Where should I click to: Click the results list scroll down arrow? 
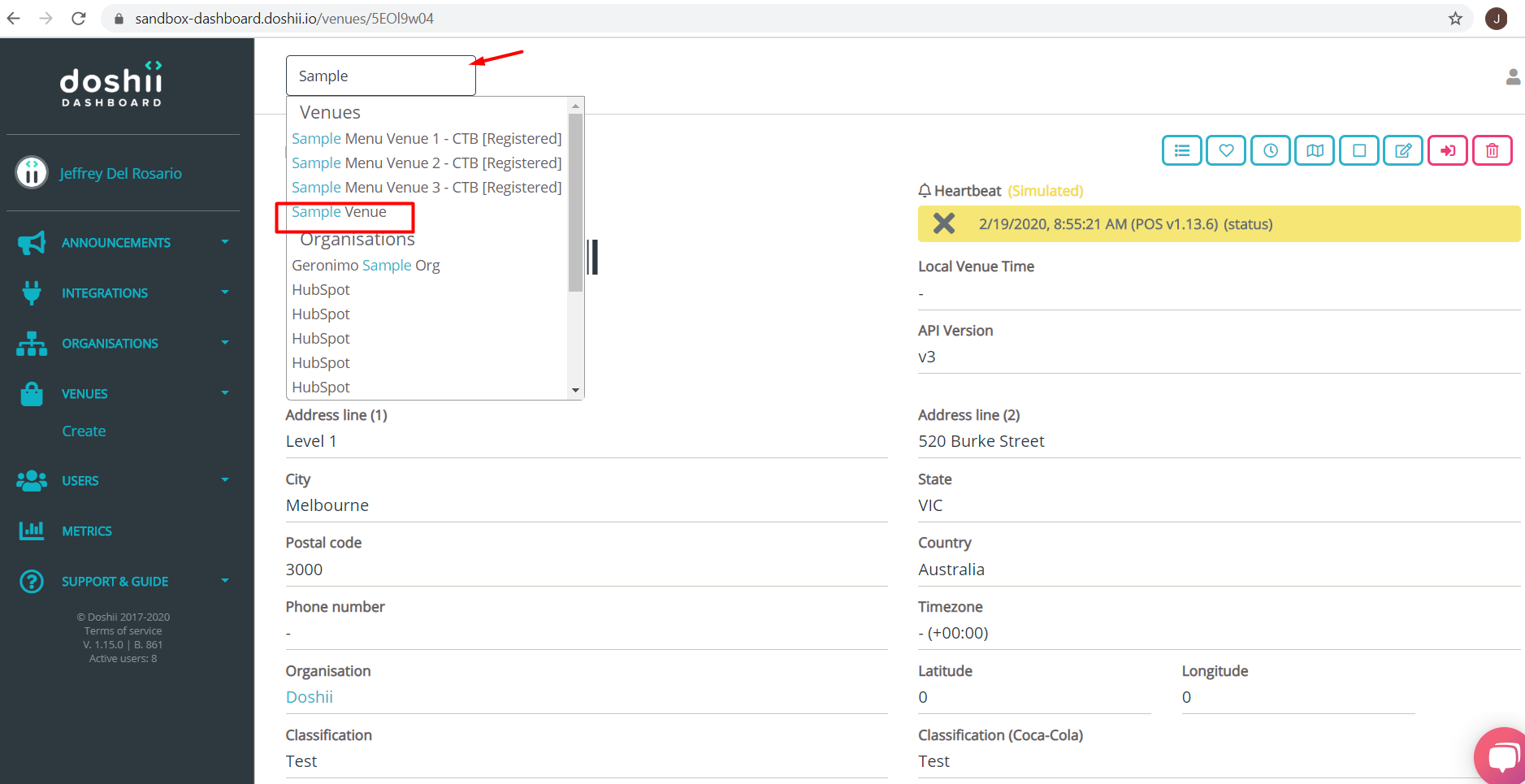[575, 391]
